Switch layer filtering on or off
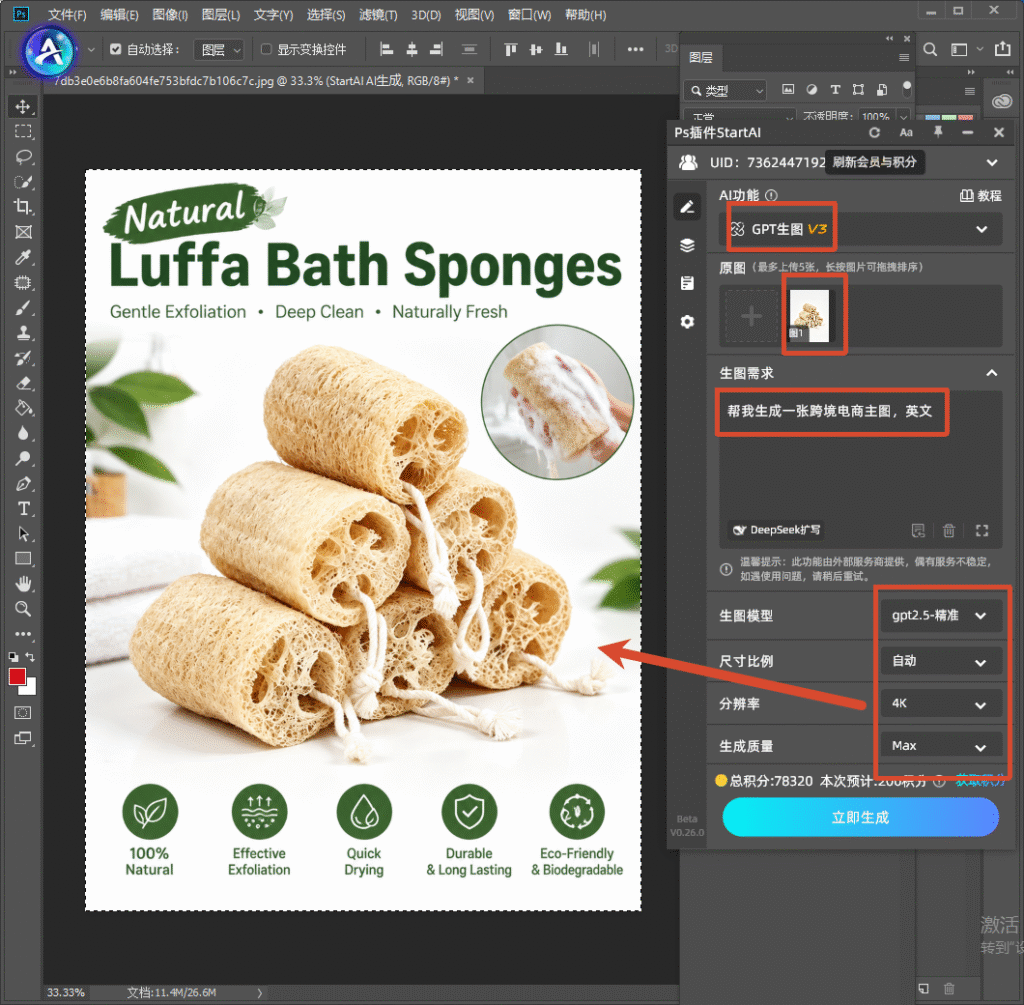The image size is (1024, 1005). tap(906, 88)
